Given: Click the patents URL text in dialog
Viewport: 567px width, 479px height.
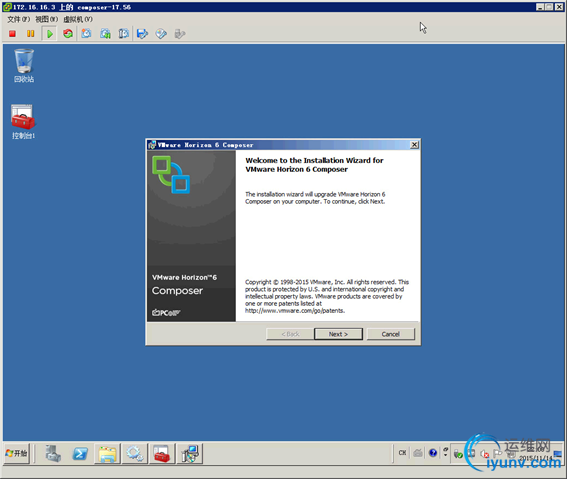Looking at the screenshot, I should (295, 311).
